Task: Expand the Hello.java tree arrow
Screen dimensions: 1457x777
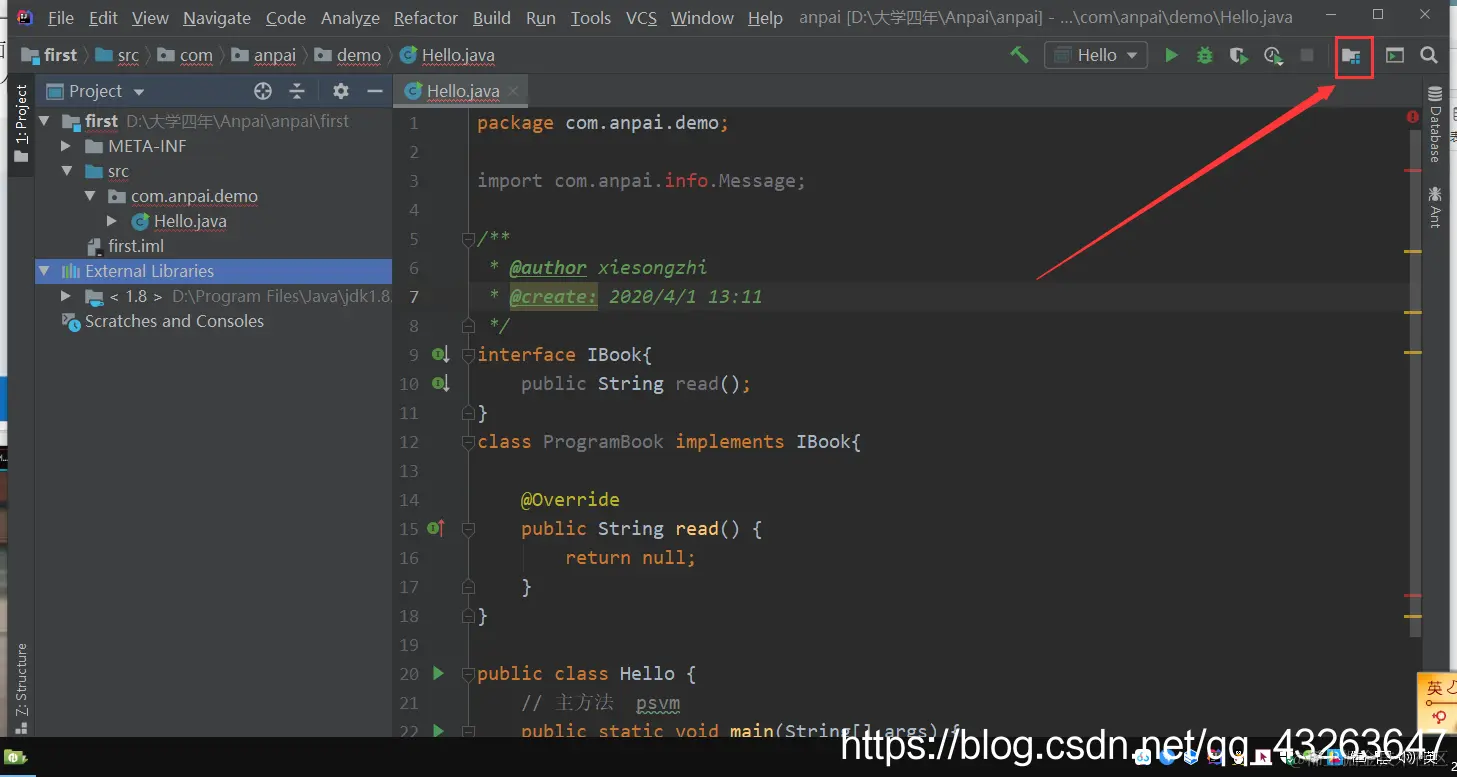Action: pyautogui.click(x=112, y=221)
